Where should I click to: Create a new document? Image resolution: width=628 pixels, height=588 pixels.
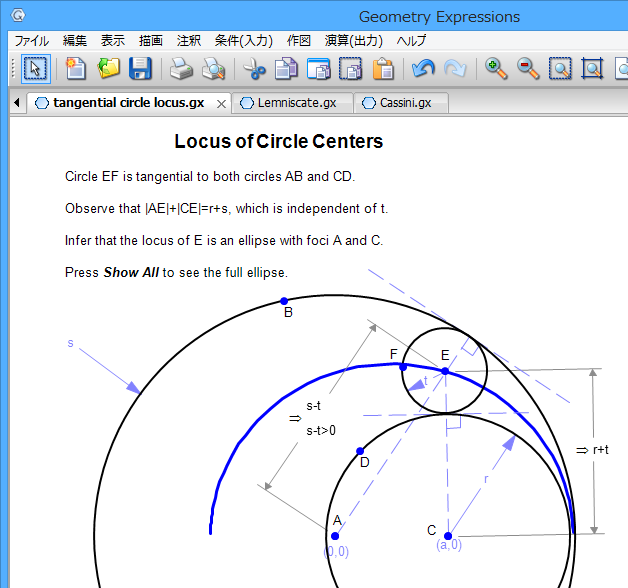coord(76,69)
